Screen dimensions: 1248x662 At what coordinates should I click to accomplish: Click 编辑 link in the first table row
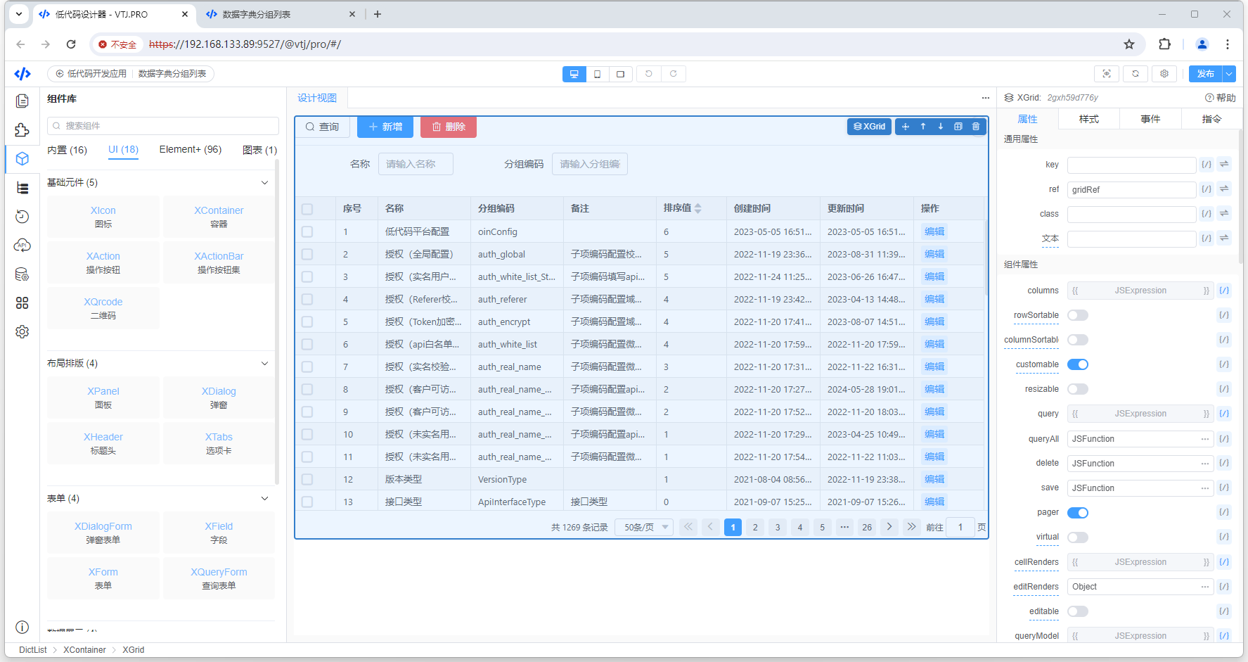tap(933, 232)
